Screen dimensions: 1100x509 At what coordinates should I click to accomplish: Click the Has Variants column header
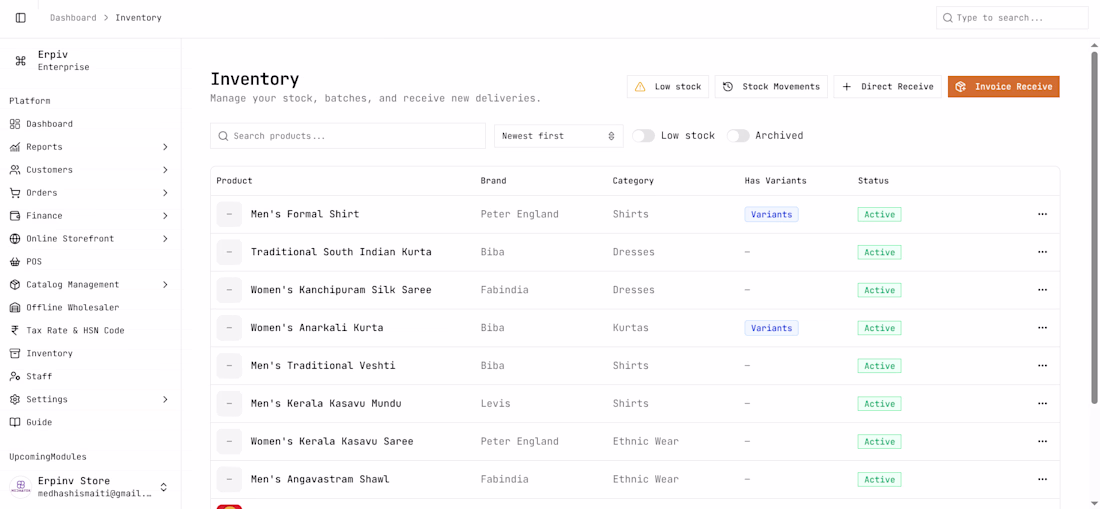coord(775,181)
